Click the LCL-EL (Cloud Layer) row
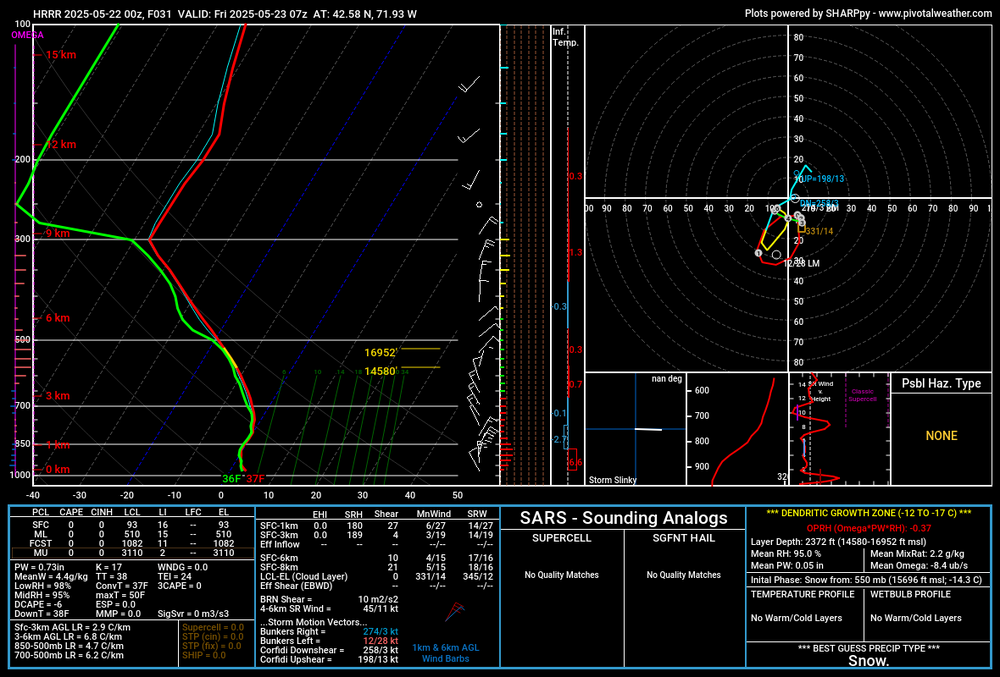 (376, 576)
